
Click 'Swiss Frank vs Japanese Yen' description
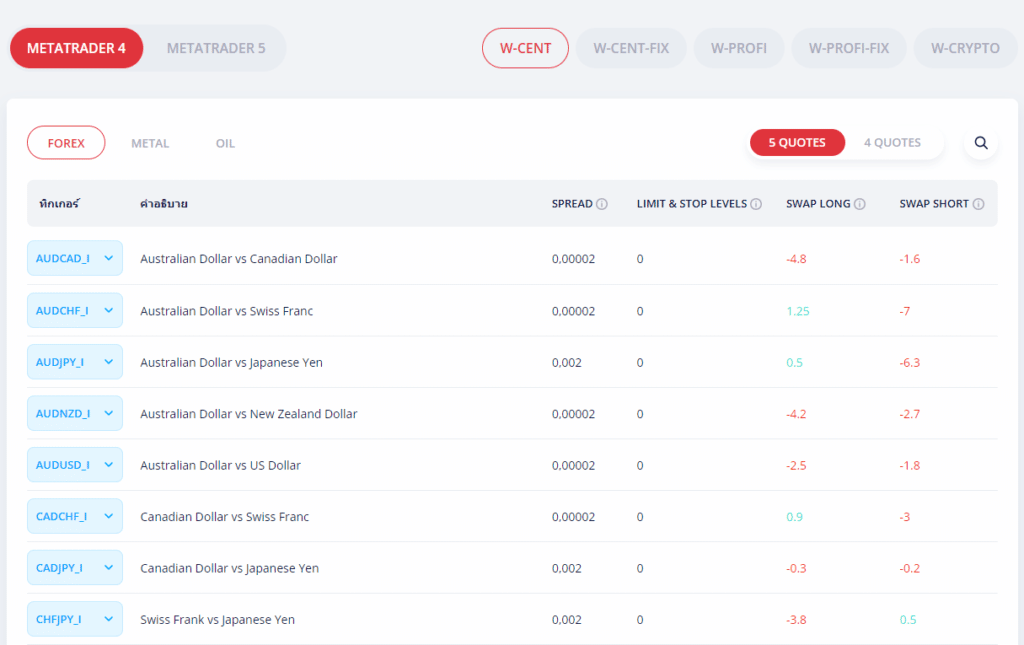(x=217, y=620)
